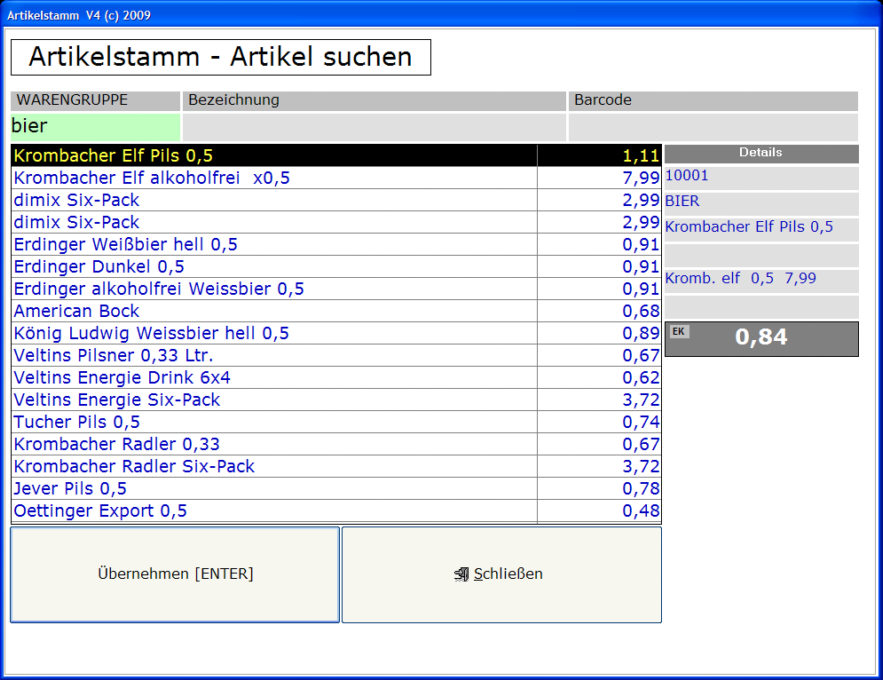Select the dimix Six-Pack row directly below Krombacher Elf alkoholfrei
The height and width of the screenshot is (680, 883).
pyautogui.click(x=336, y=200)
